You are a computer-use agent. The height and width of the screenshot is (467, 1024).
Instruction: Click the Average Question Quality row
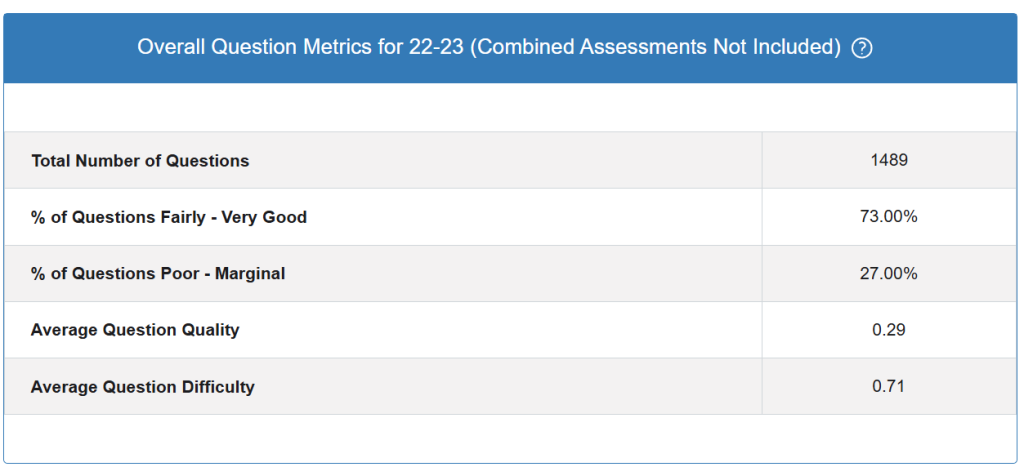click(510, 330)
